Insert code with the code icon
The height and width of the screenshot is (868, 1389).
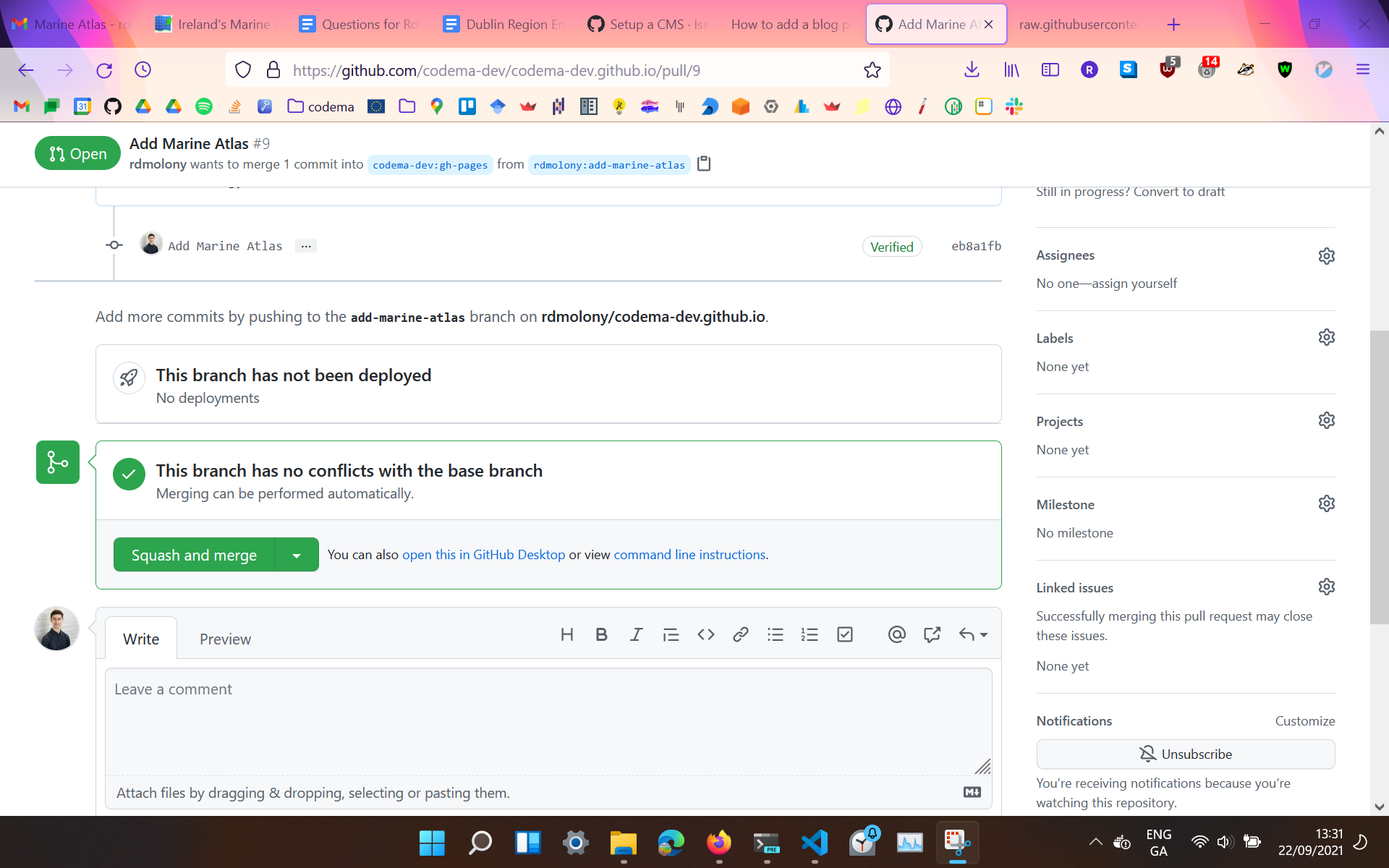pos(705,634)
